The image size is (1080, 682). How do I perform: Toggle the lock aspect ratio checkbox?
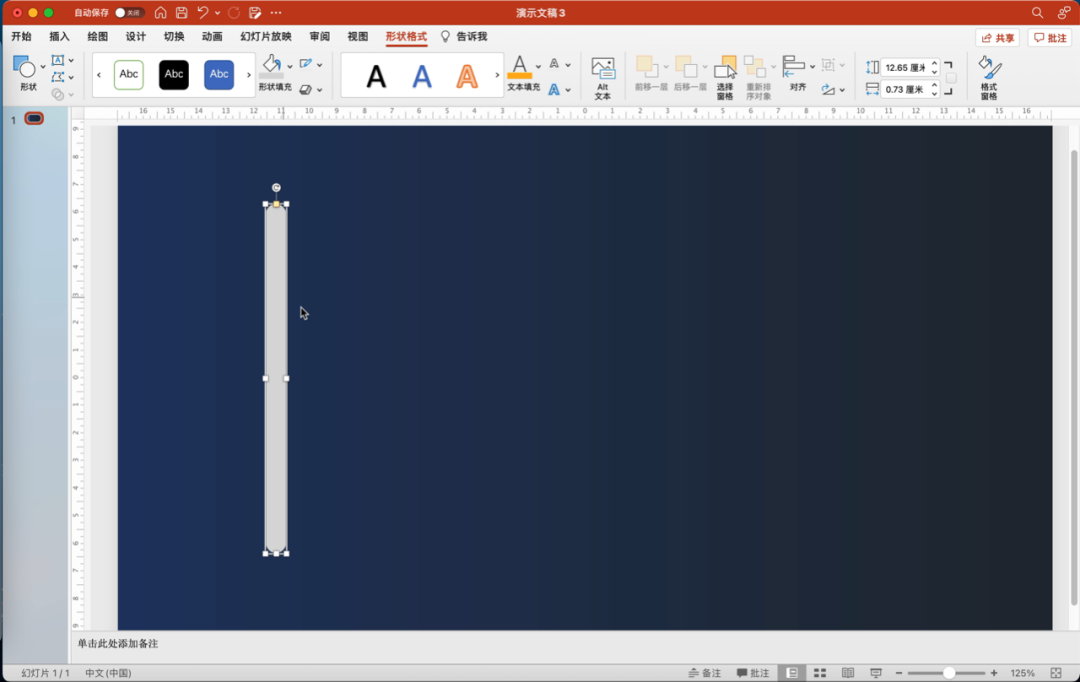[x=951, y=78]
